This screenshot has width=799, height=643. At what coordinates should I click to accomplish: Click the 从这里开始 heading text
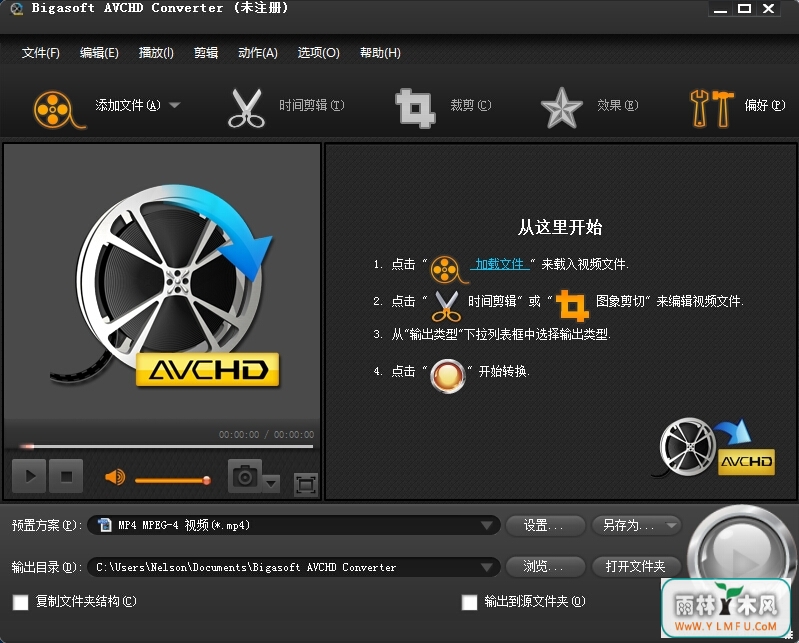pyautogui.click(x=560, y=227)
